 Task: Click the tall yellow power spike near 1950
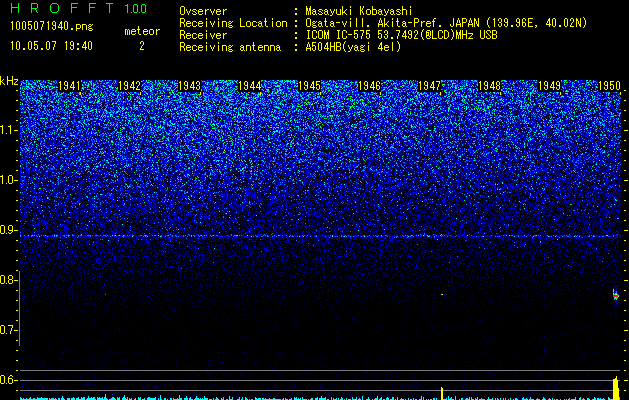pyautogui.click(x=616, y=388)
